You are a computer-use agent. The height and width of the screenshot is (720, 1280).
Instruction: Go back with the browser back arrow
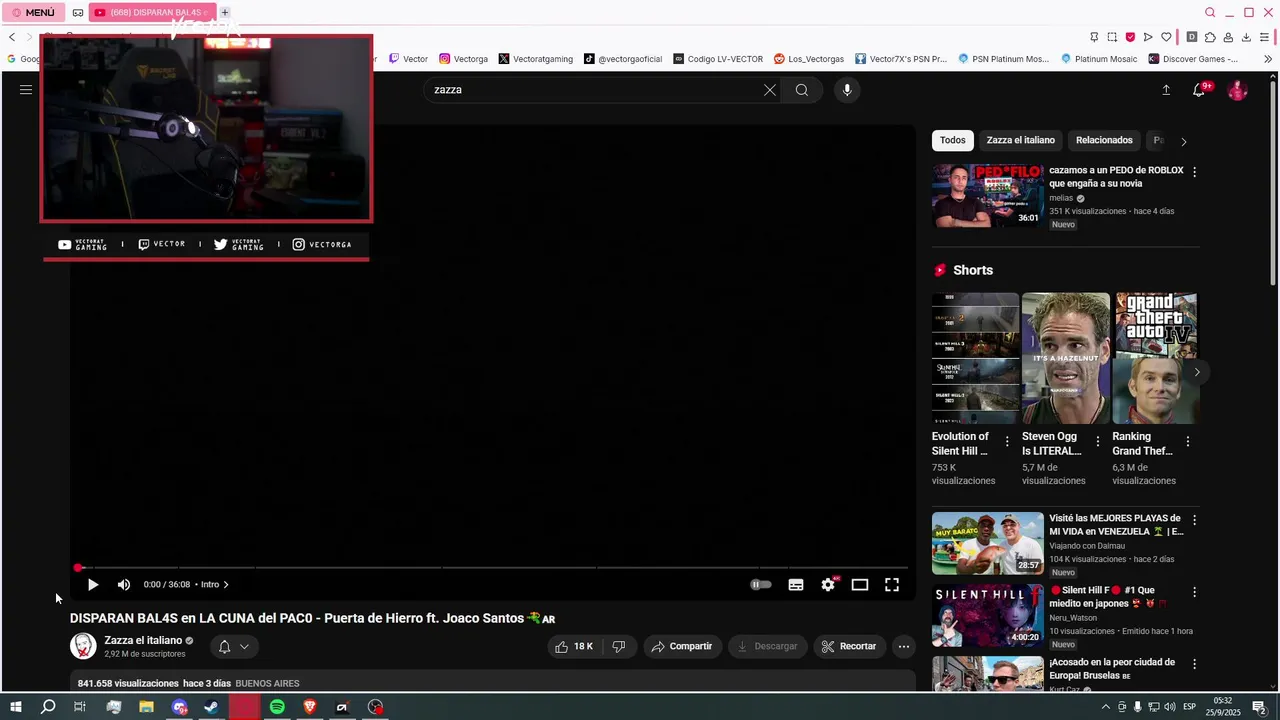pos(12,37)
